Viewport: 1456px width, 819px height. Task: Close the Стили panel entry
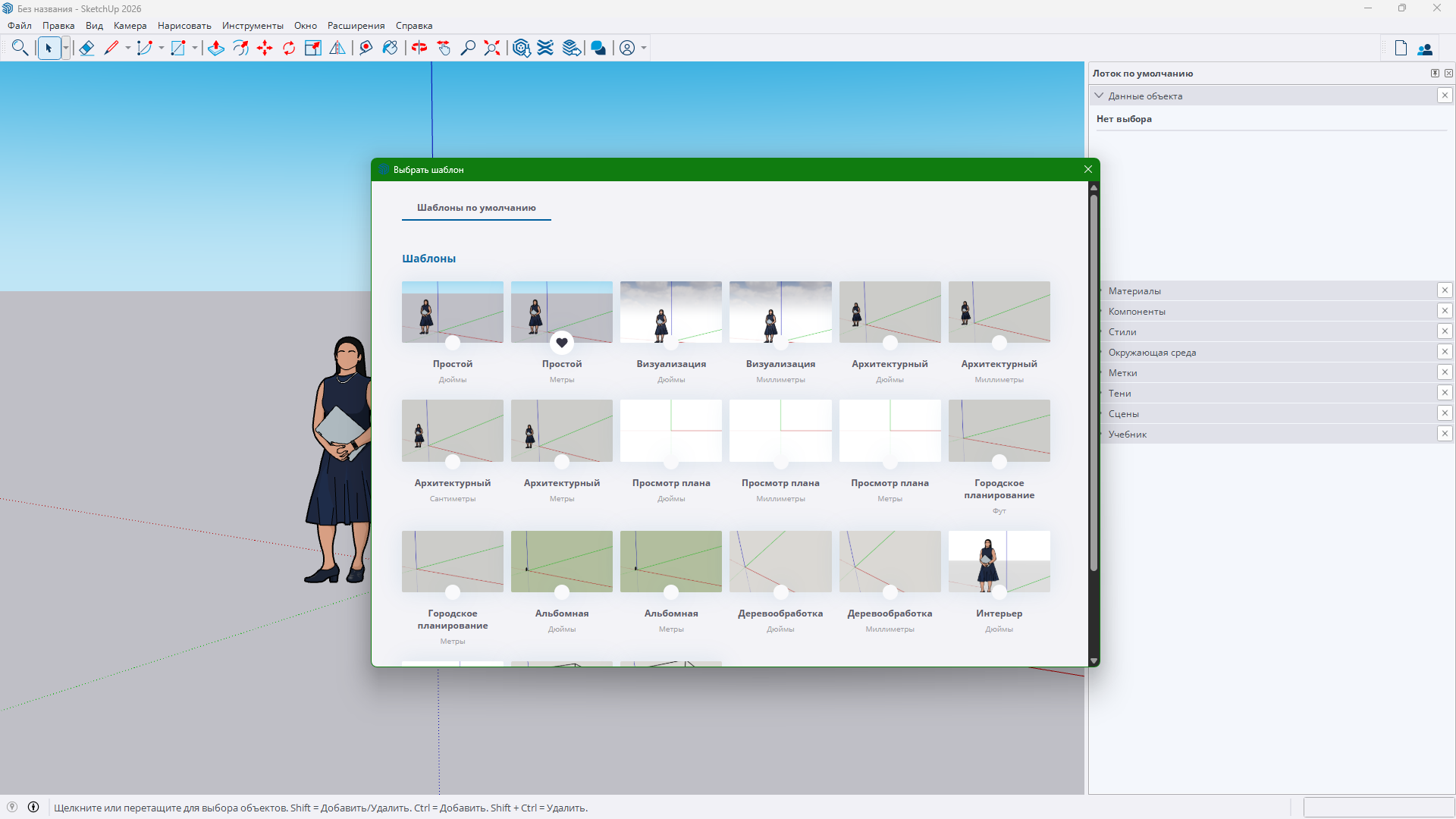pyautogui.click(x=1445, y=331)
